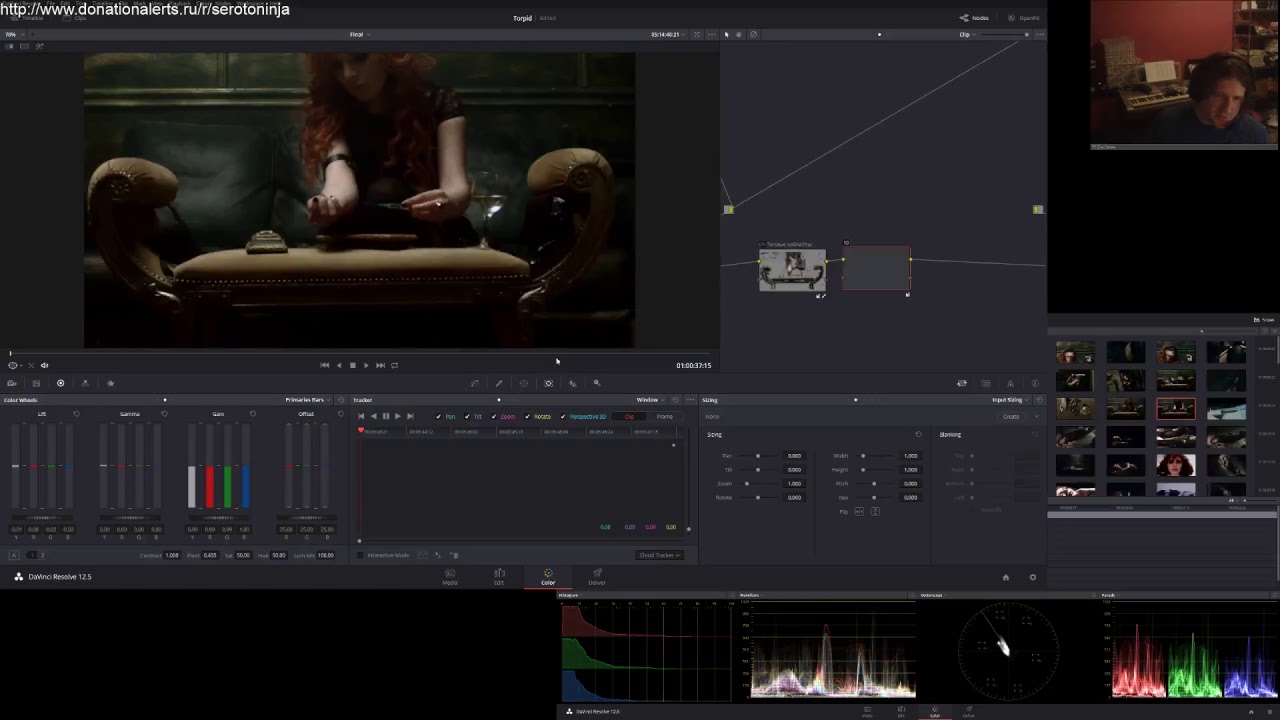
Task: Open the Power Window palette
Action: click(523, 383)
